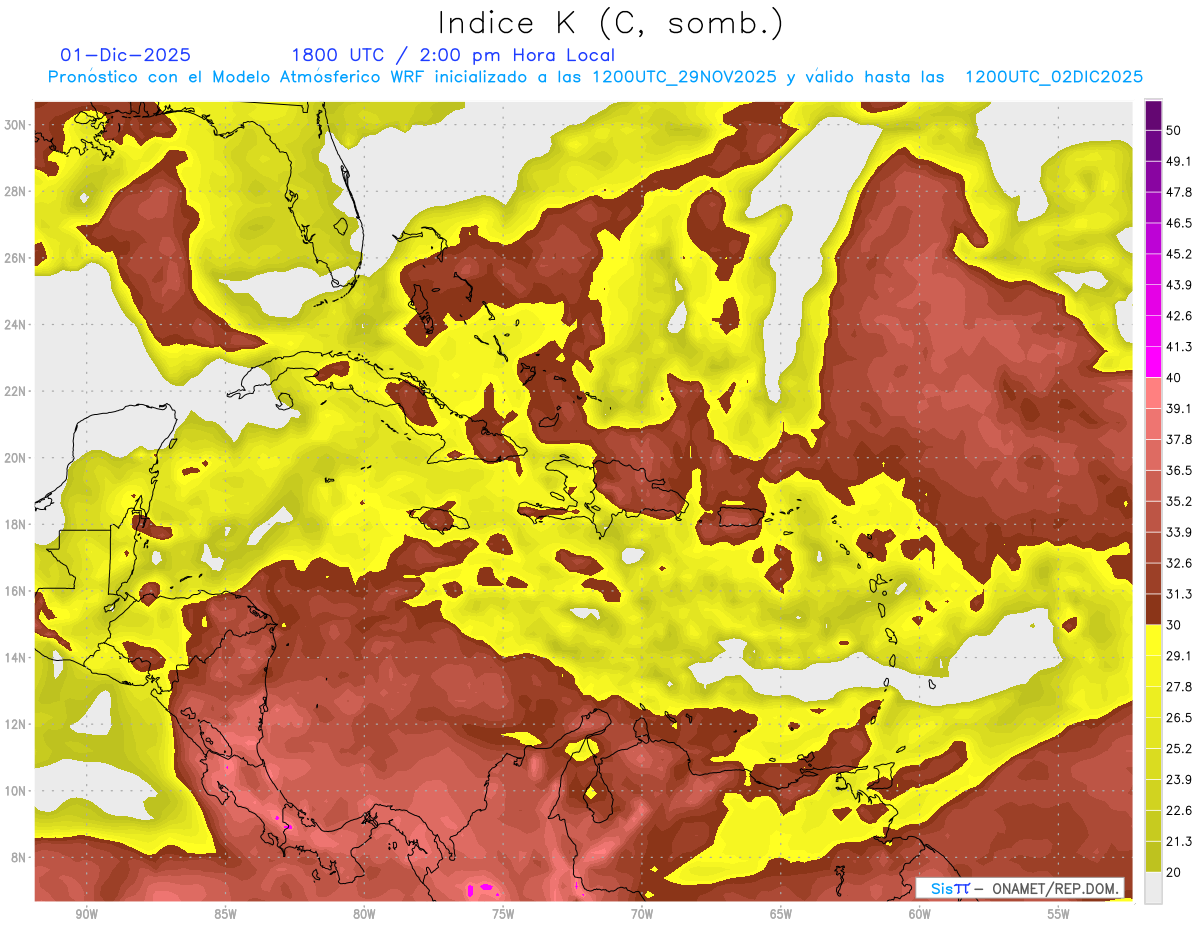The width and height of the screenshot is (1200, 927).
Task: Click the 60W longitude label
Action: coord(920,914)
